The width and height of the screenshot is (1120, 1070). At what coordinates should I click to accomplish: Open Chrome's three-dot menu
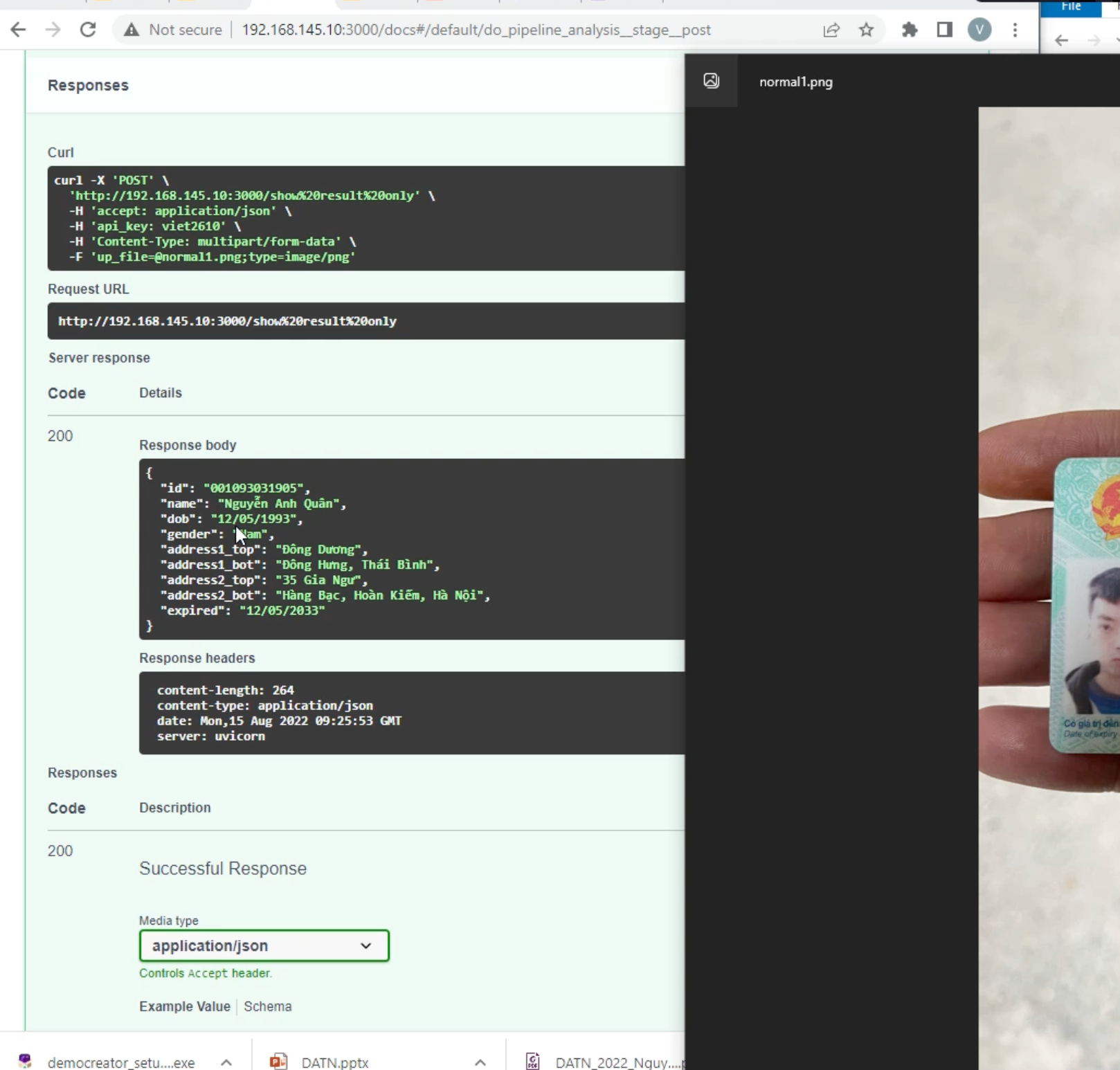click(x=1015, y=30)
